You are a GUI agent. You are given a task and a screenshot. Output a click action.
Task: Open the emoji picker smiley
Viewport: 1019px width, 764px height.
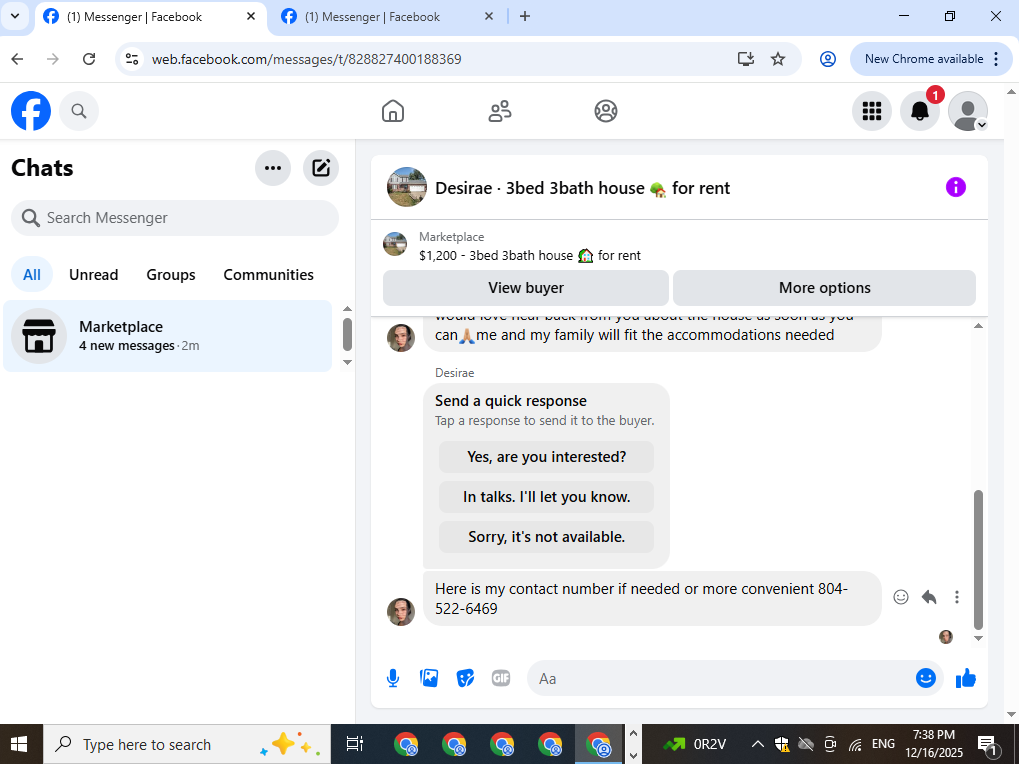(x=925, y=678)
